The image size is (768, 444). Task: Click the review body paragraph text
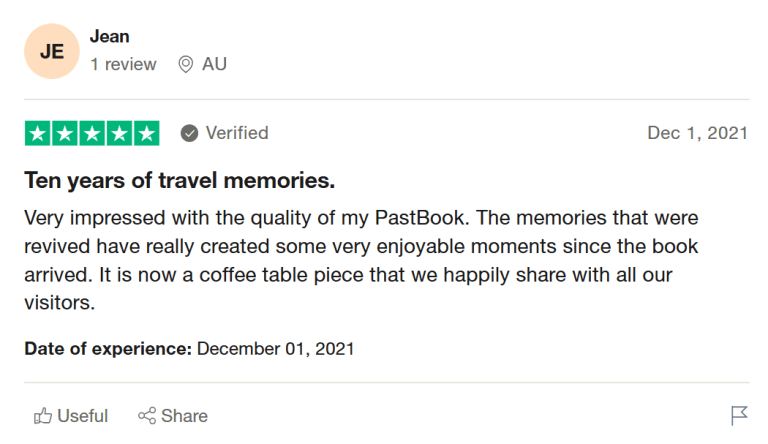coord(360,260)
